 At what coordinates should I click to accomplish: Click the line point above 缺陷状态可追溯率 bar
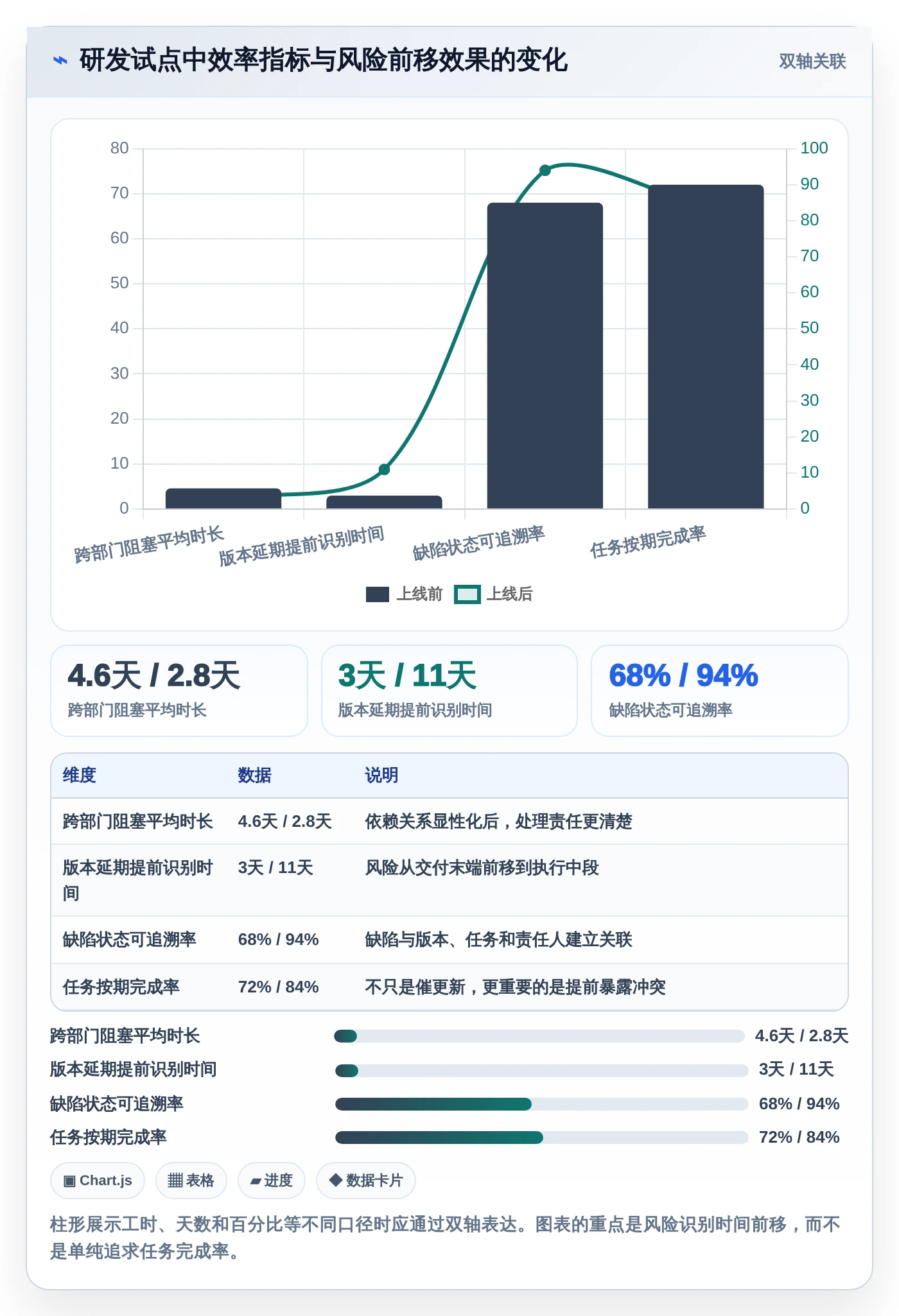(x=545, y=170)
